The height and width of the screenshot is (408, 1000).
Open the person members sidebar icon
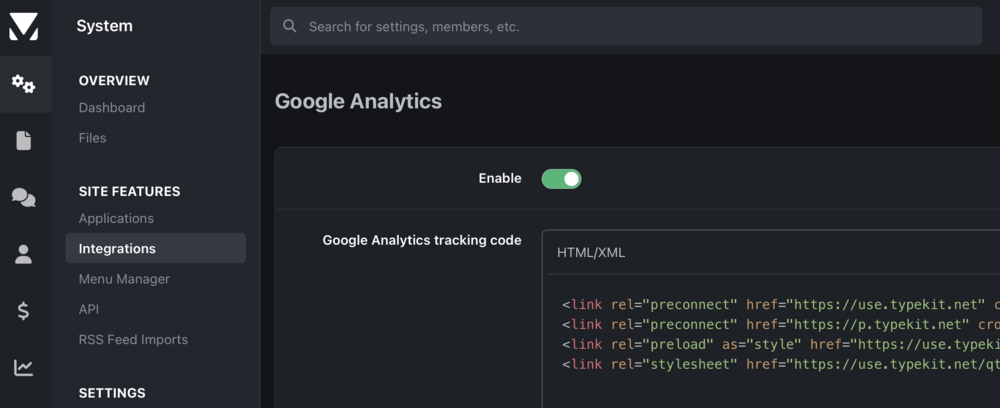24,254
